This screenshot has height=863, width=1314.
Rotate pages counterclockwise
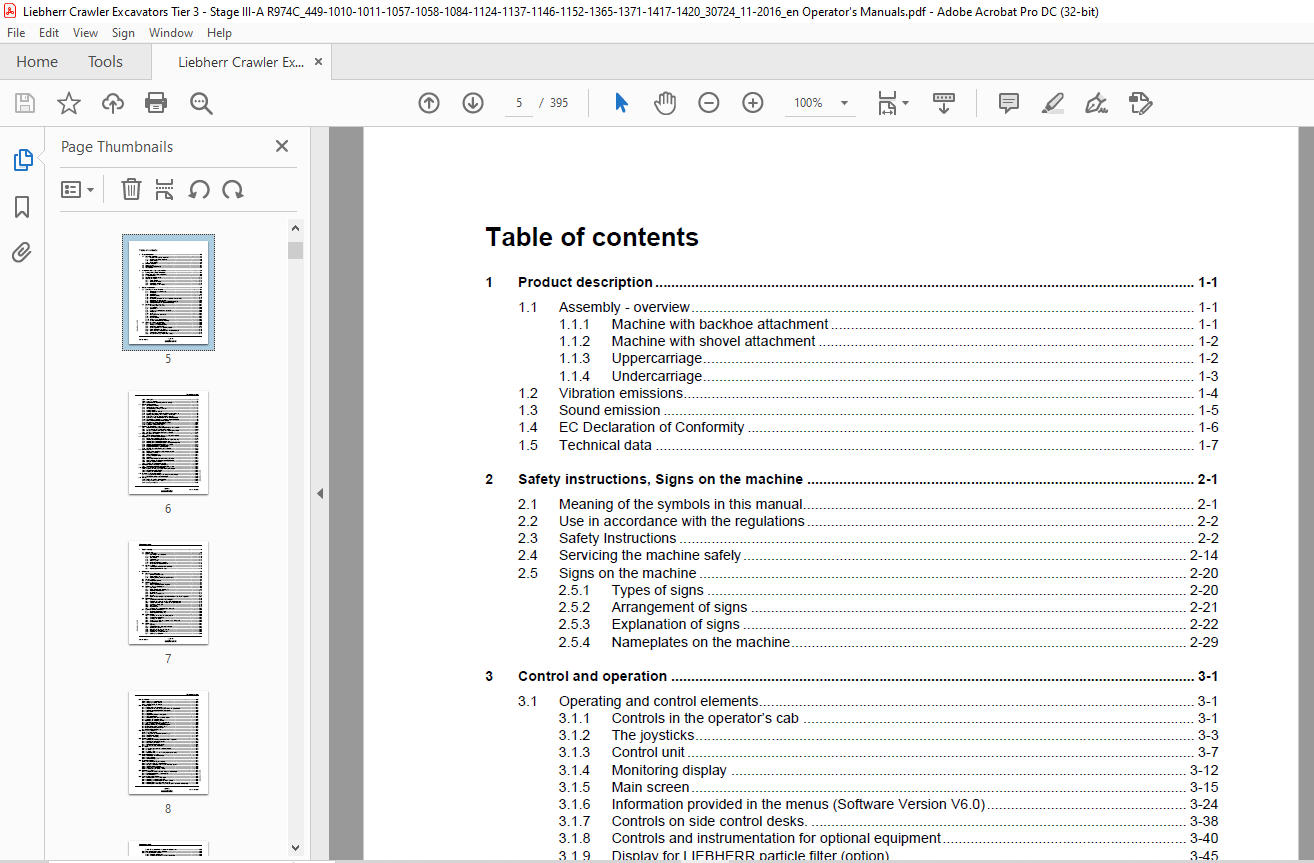tap(199, 189)
